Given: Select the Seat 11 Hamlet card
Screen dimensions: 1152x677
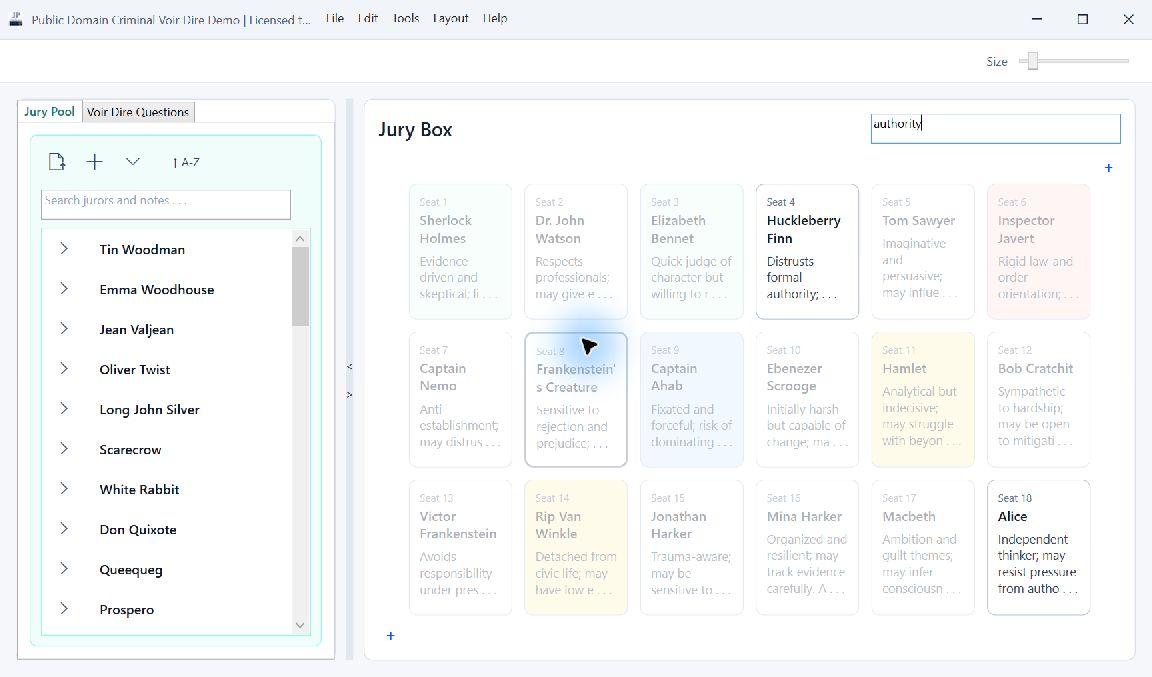Looking at the screenshot, I should 923,400.
